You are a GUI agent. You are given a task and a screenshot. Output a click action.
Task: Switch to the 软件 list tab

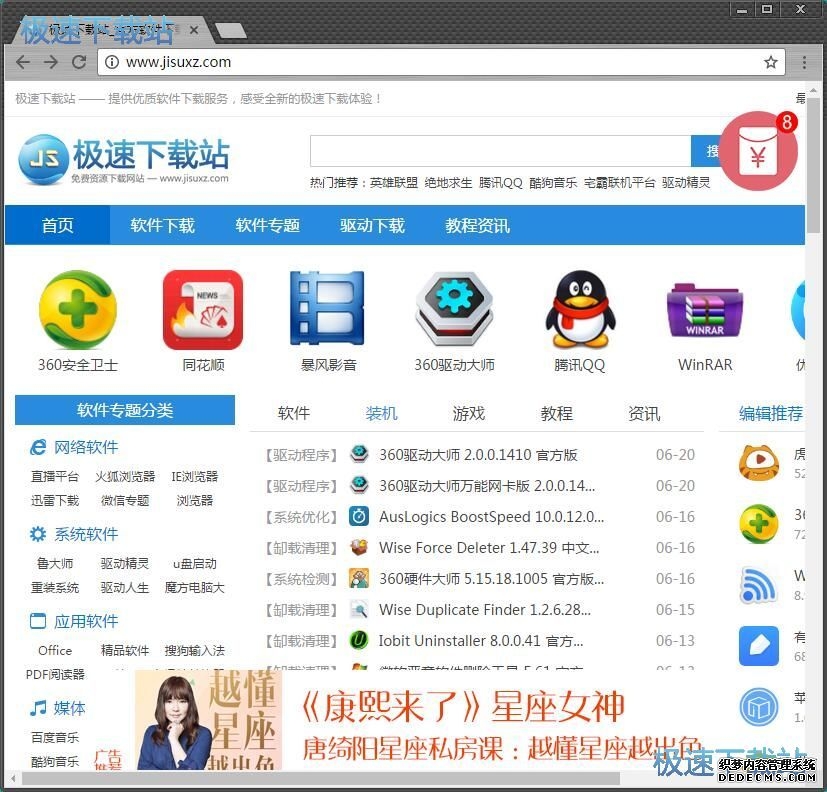[x=294, y=413]
